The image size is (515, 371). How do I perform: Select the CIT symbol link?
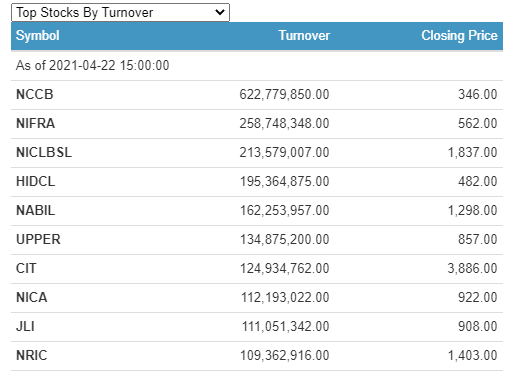coord(26,269)
